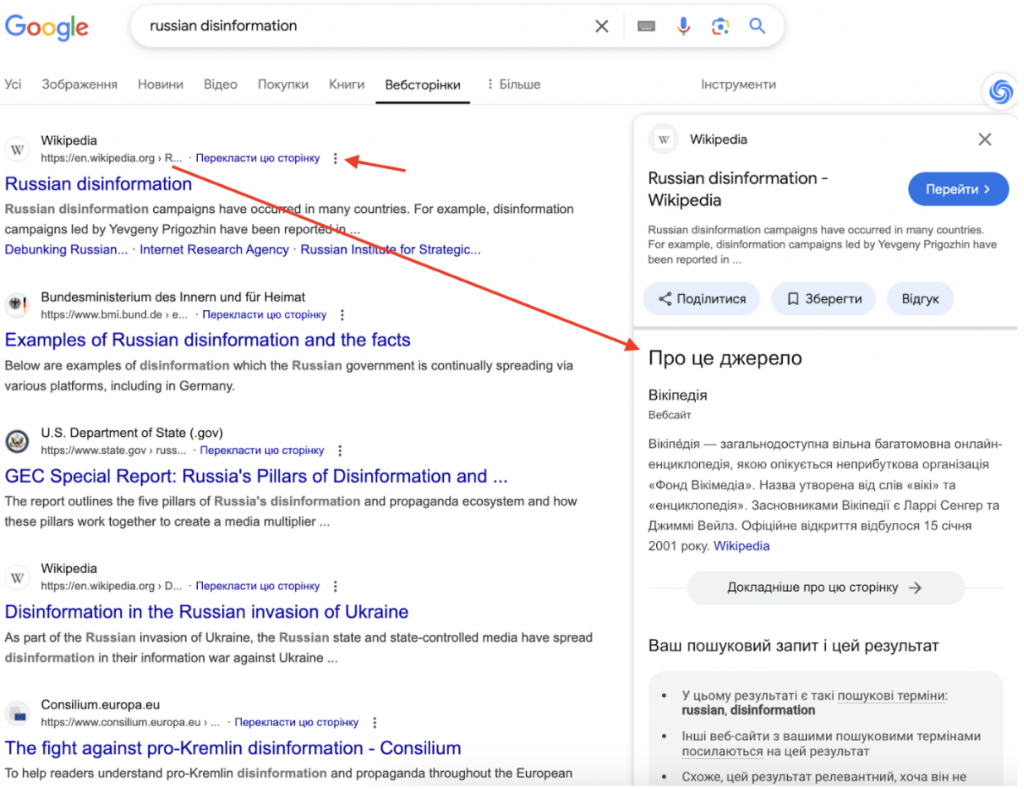Click the Зберегти save button
The height and width of the screenshot is (789, 1024).
click(x=824, y=299)
